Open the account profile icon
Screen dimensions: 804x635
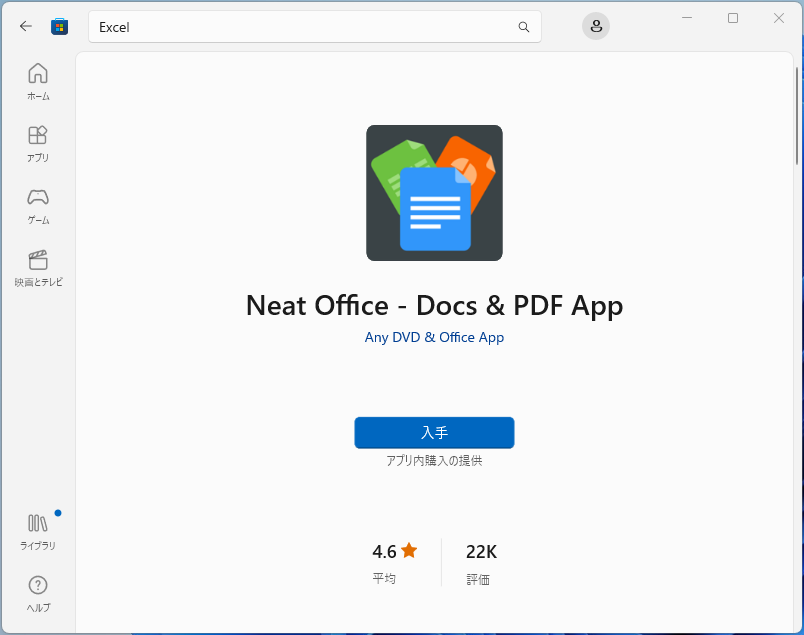click(595, 26)
